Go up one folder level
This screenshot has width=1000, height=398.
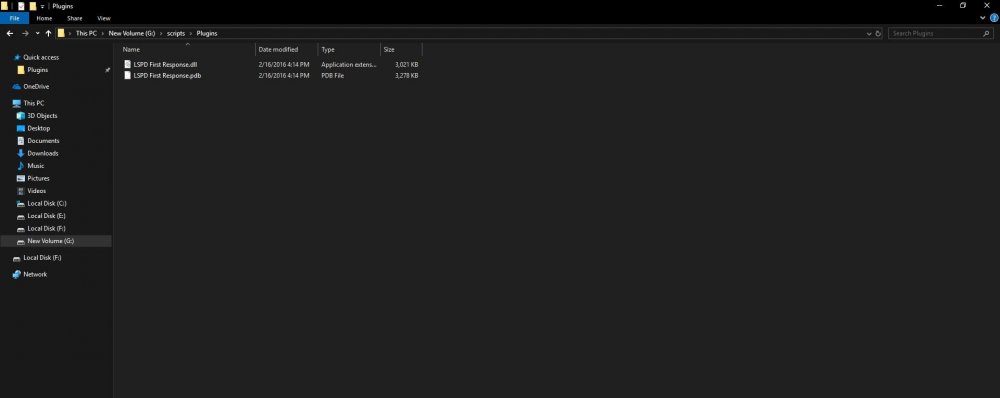point(48,33)
